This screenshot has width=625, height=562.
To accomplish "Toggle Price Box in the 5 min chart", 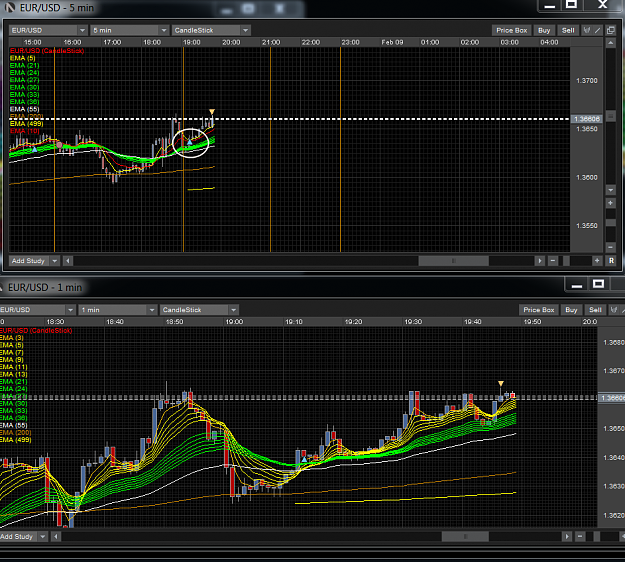I will [x=511, y=30].
